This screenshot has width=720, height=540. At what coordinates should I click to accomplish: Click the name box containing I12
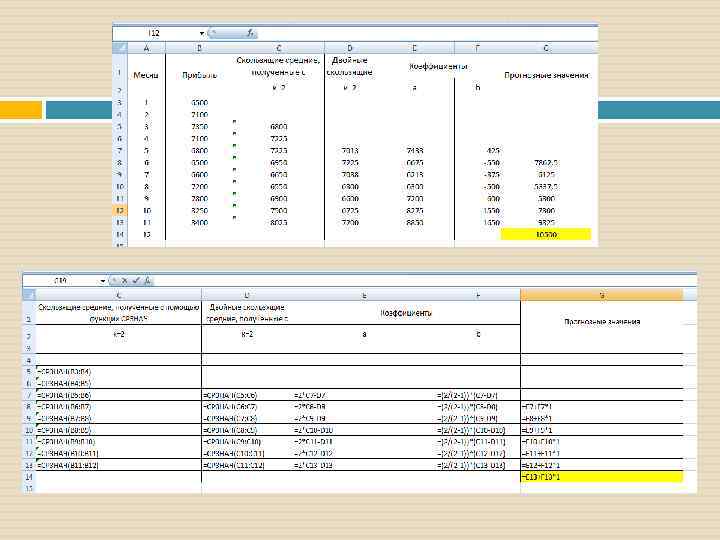point(155,33)
